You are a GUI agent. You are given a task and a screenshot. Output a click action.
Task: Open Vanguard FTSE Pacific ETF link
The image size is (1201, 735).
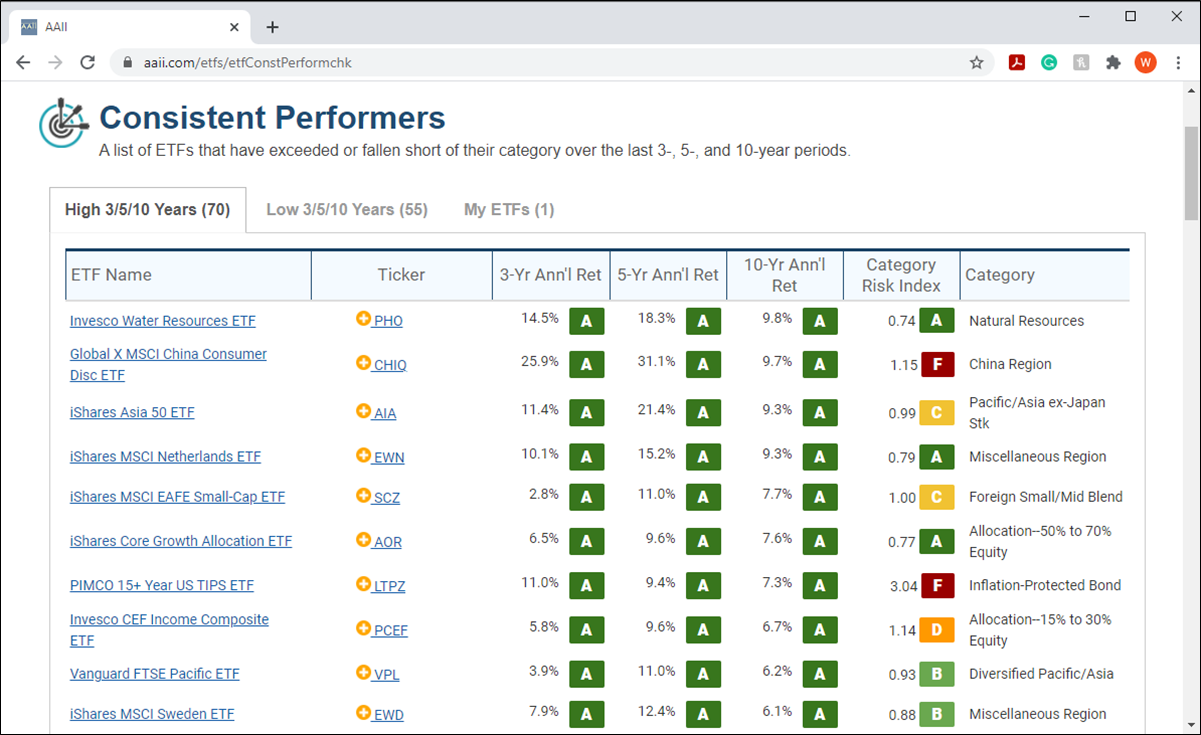tap(155, 673)
